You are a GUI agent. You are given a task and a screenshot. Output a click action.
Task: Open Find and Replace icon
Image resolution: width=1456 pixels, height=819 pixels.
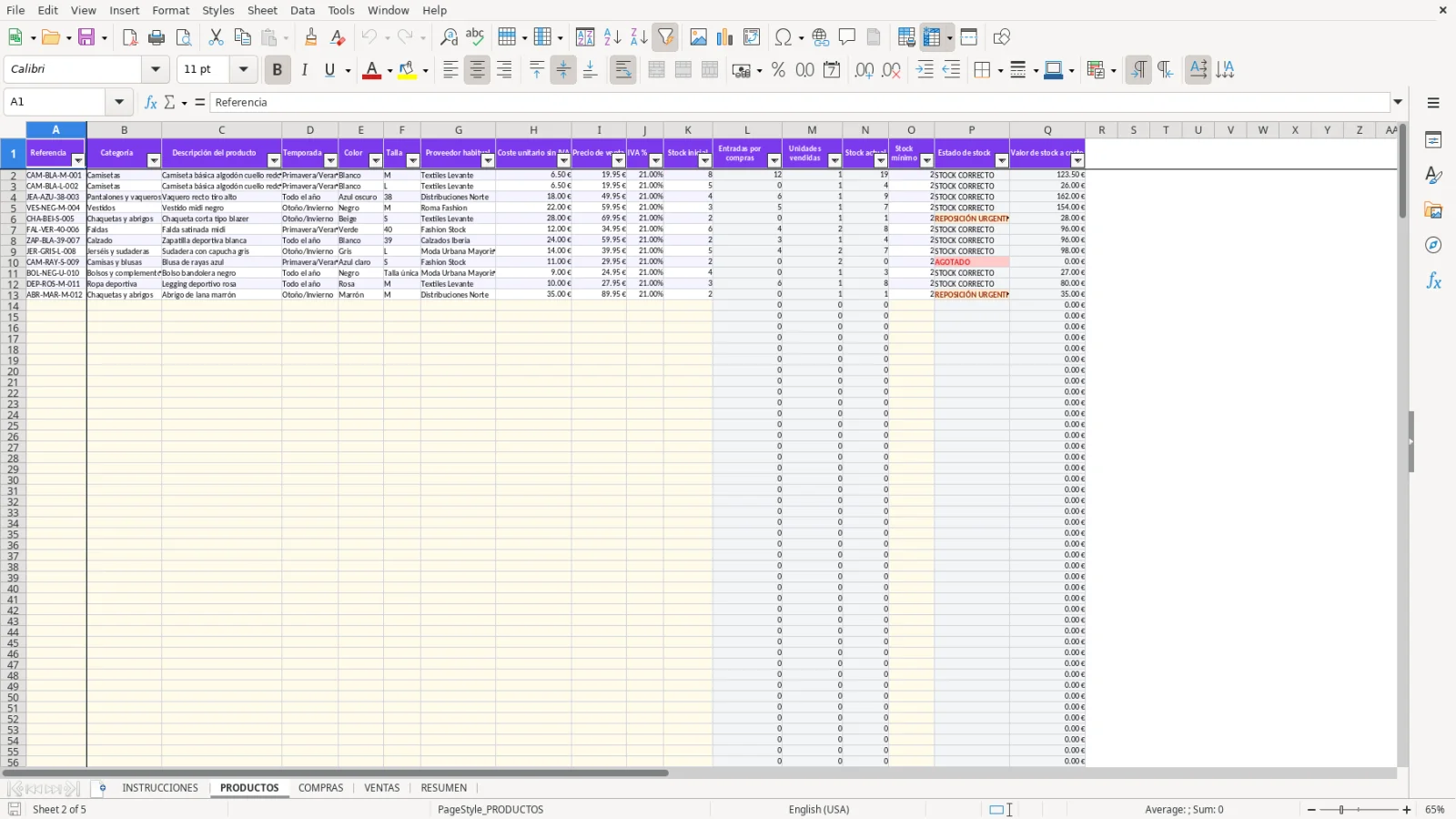pos(449,37)
